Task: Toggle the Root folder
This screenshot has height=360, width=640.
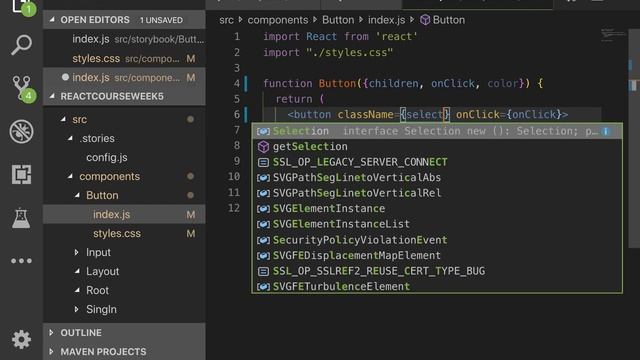Action: point(124,290)
